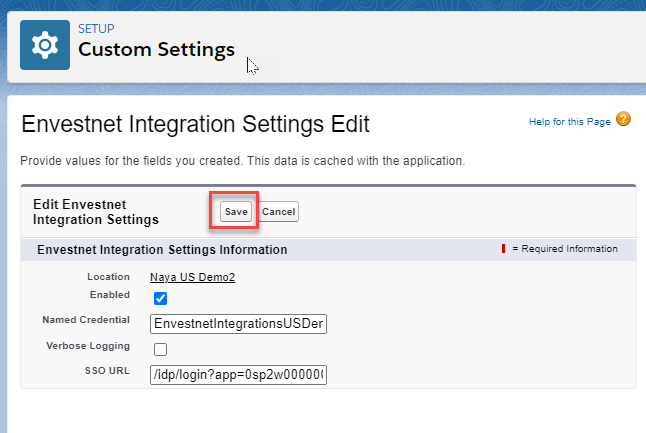646x433 pixels.
Task: Click the Enabled field label
Action: pyautogui.click(x=110, y=295)
